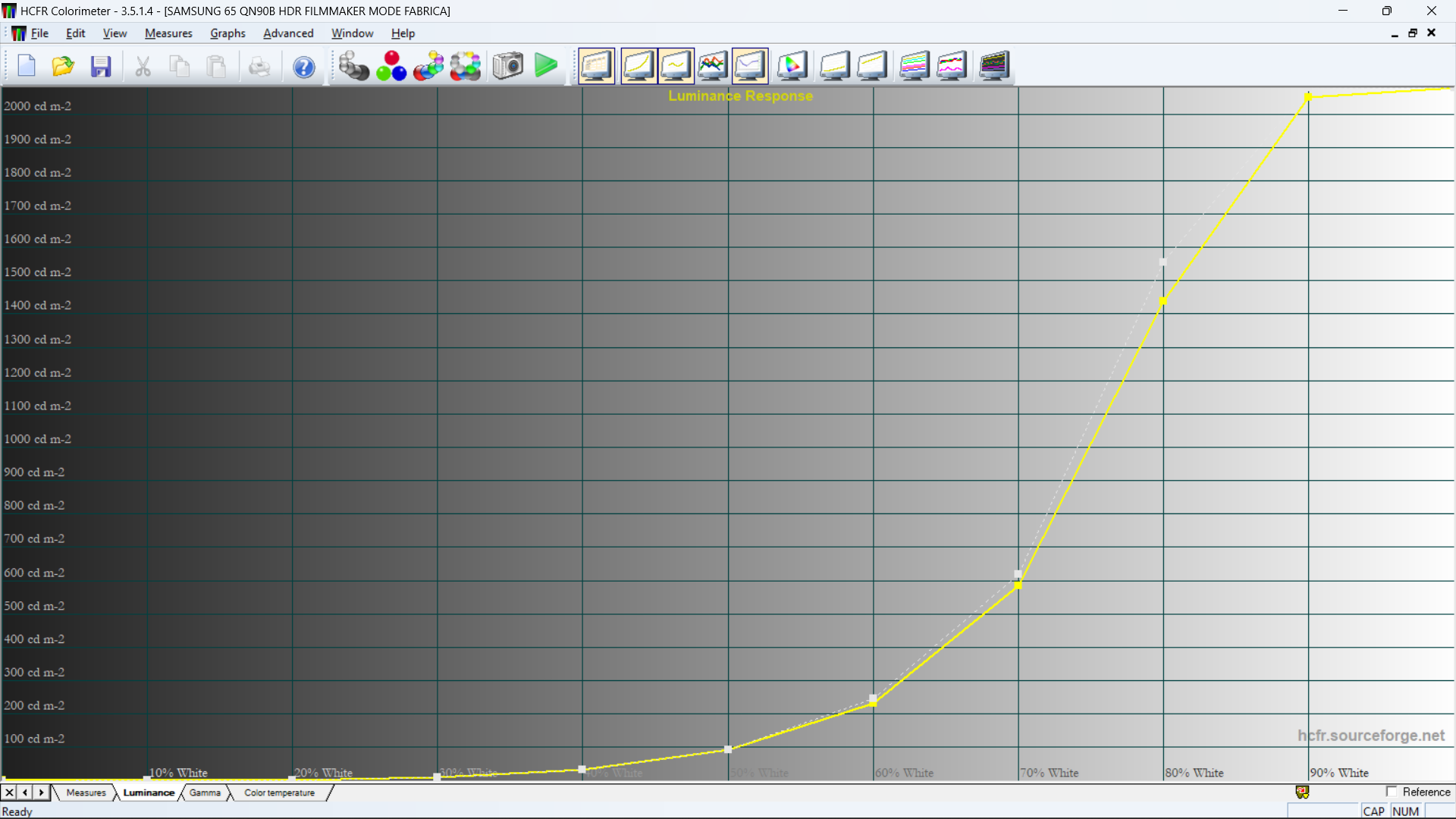Screen dimensions: 1456x819
Task: Toggle the Measures table view monitor icon
Action: [596, 66]
